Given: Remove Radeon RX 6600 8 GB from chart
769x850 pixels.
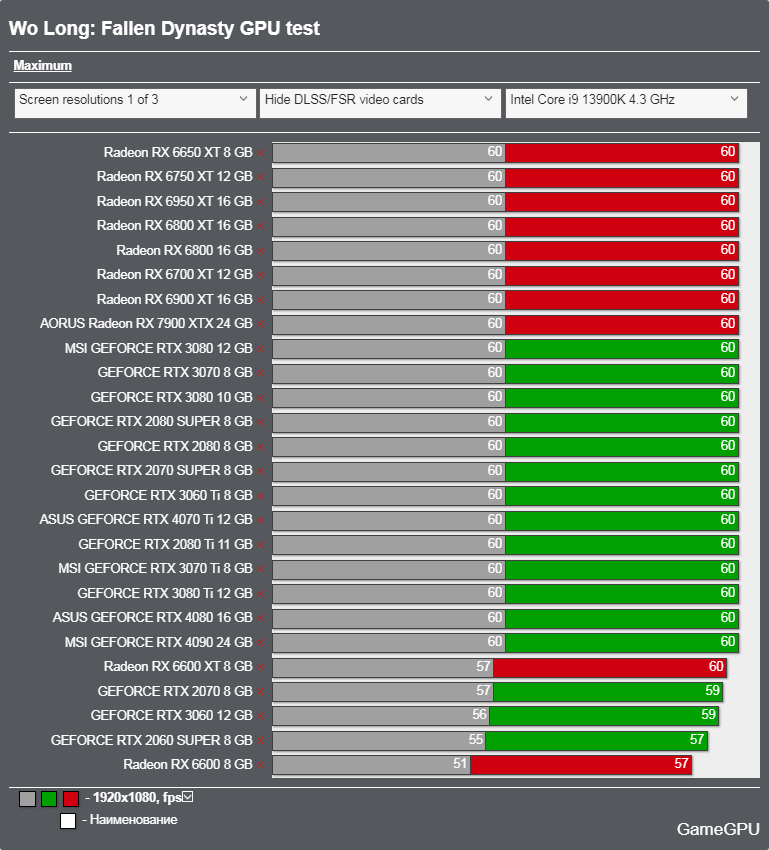Looking at the screenshot, I should (261, 765).
